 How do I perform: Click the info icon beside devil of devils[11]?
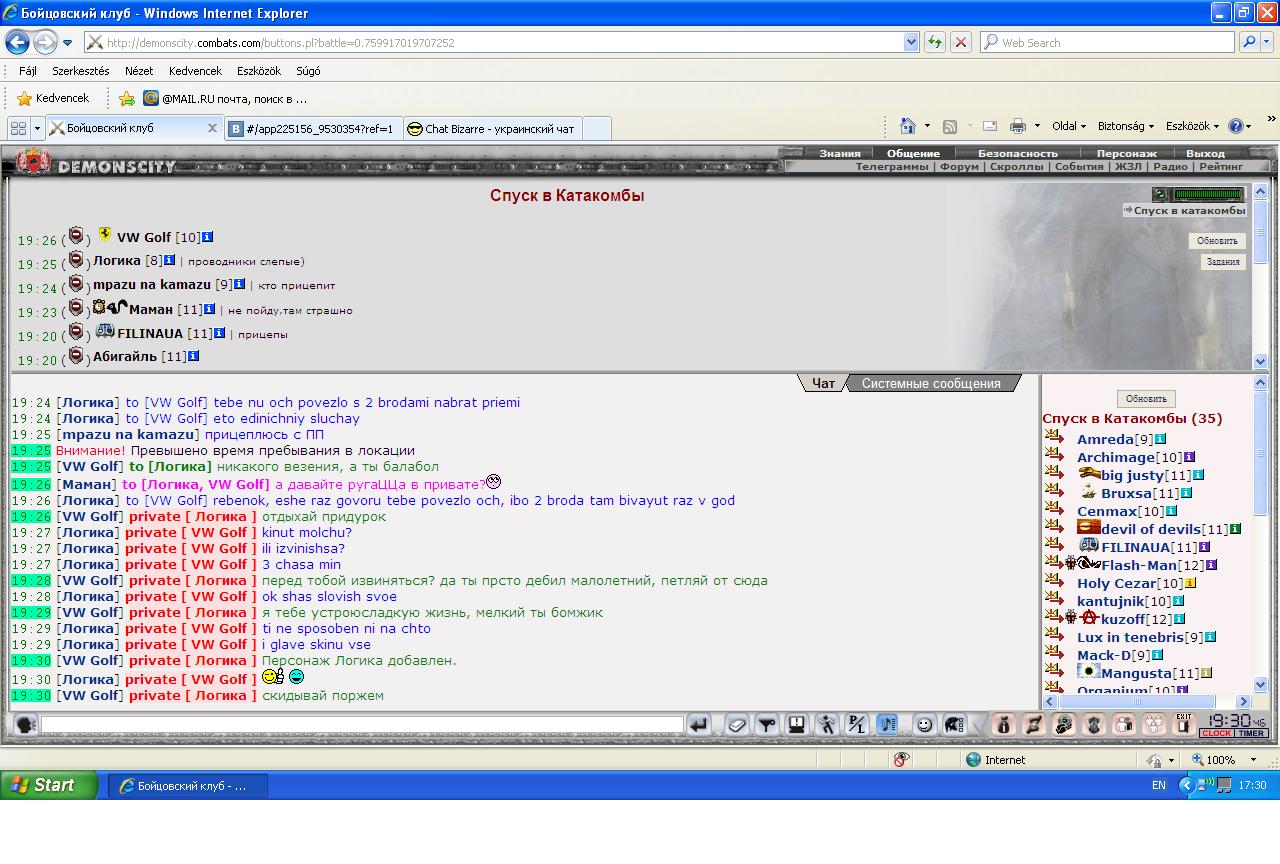pos(1236,529)
